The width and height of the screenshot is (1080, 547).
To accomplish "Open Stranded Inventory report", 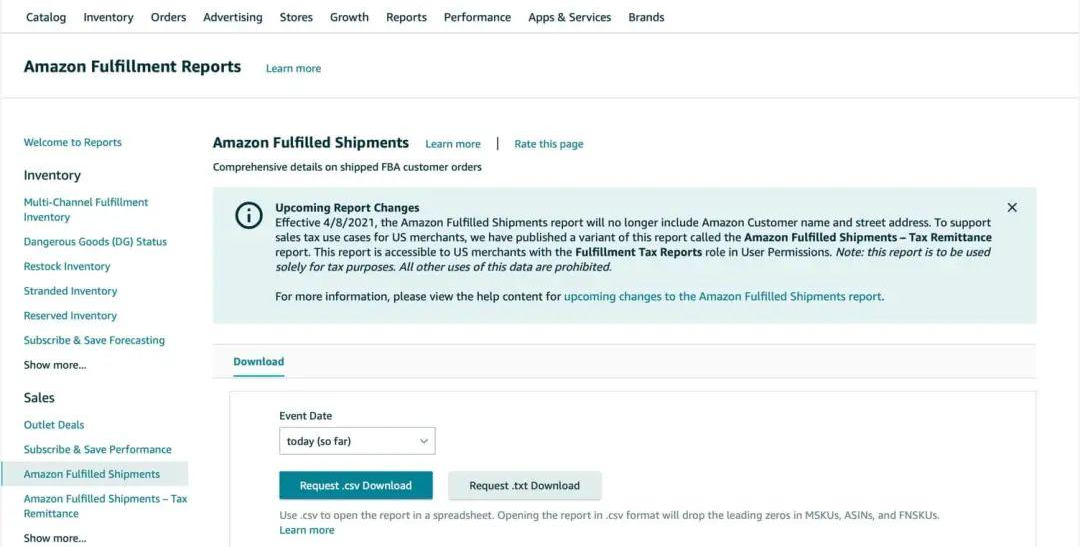I will 70,291.
